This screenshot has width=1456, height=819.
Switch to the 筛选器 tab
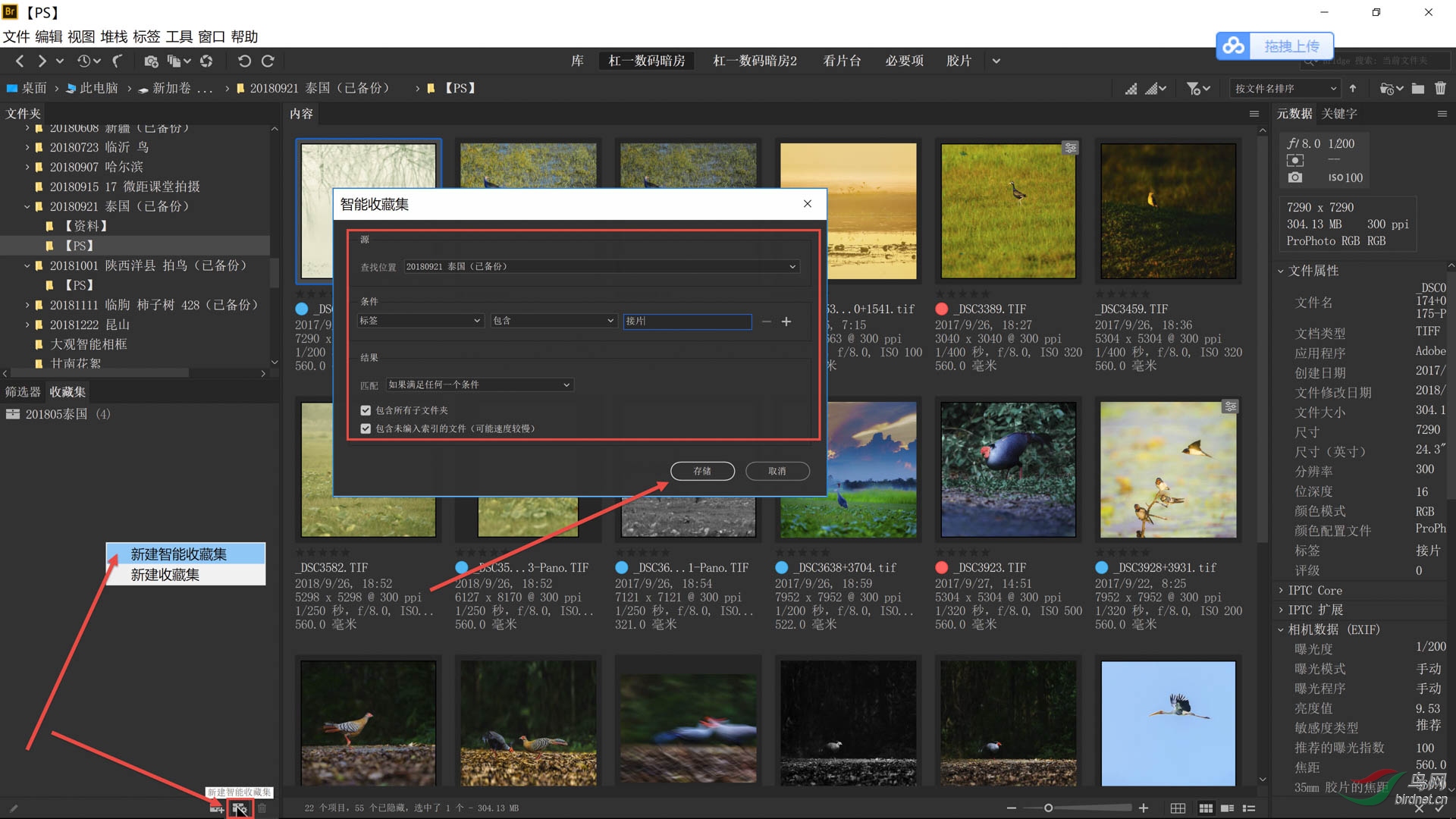(x=23, y=392)
